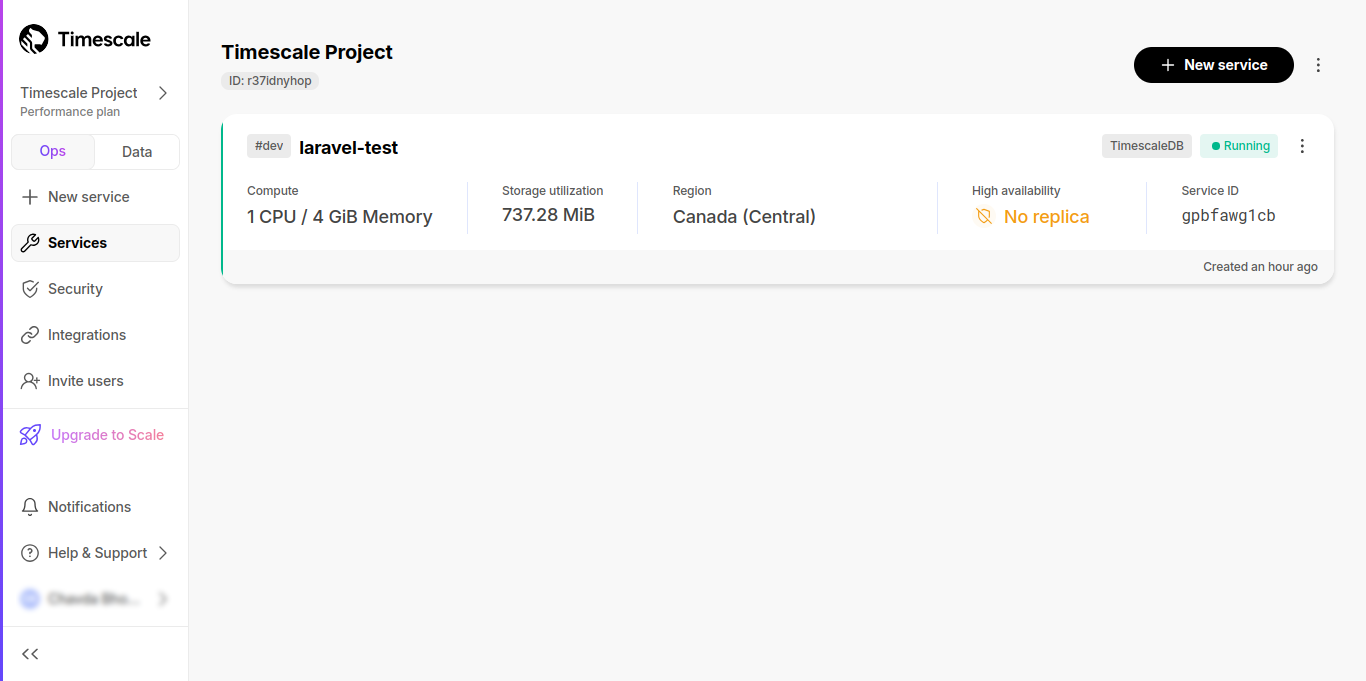Click the Created an hour ago text
Viewport: 1366px width, 681px height.
pyautogui.click(x=1260, y=267)
